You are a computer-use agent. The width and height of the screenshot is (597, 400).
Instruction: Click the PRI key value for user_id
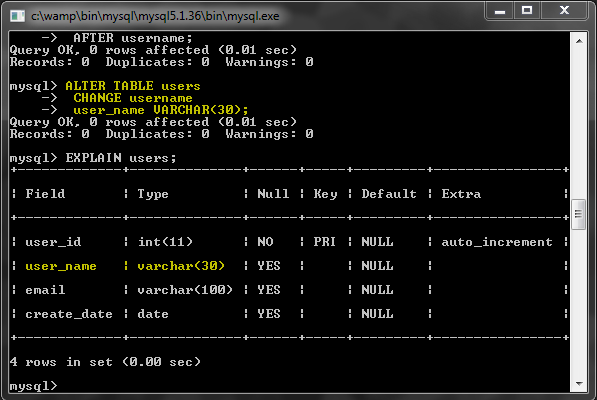[324, 242]
